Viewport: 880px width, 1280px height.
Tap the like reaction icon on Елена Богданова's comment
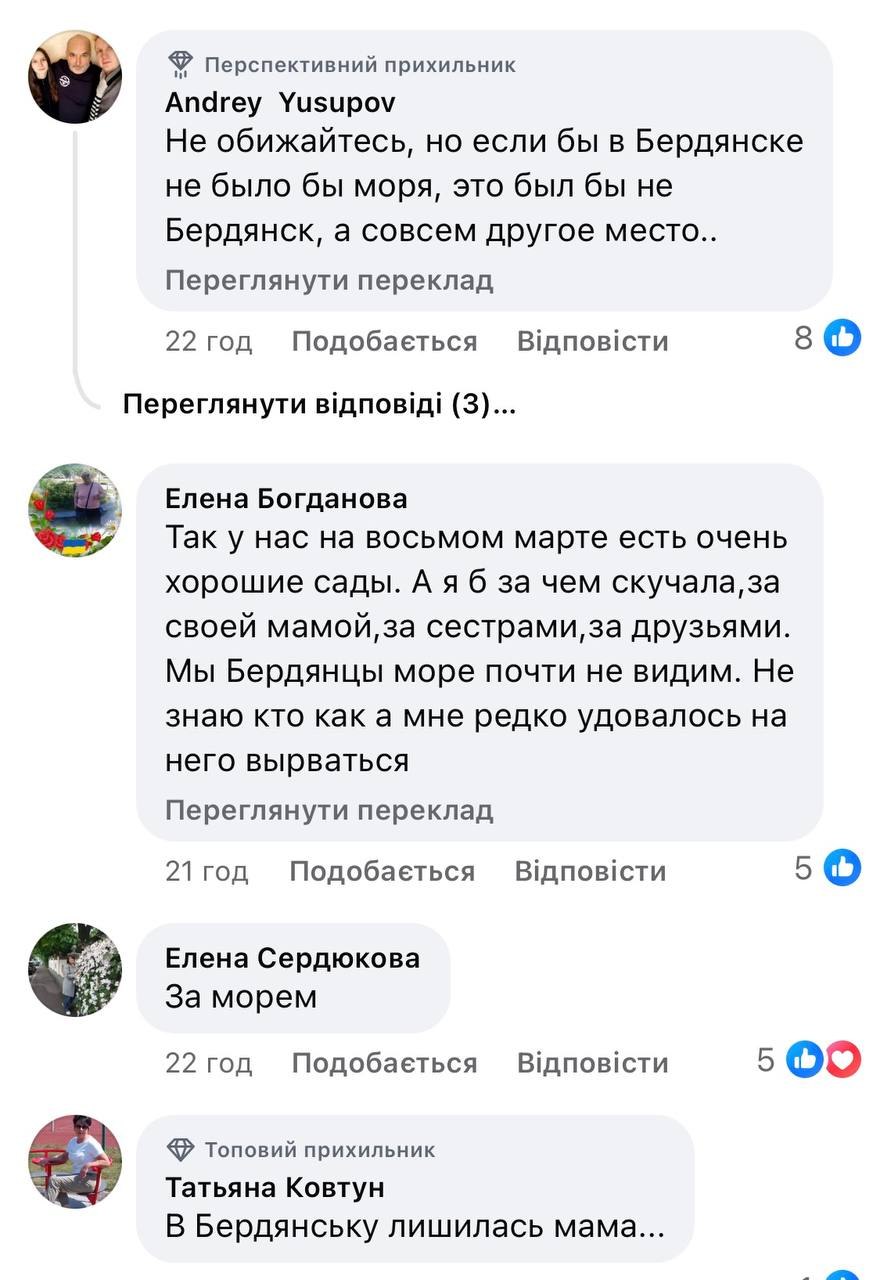pos(842,868)
